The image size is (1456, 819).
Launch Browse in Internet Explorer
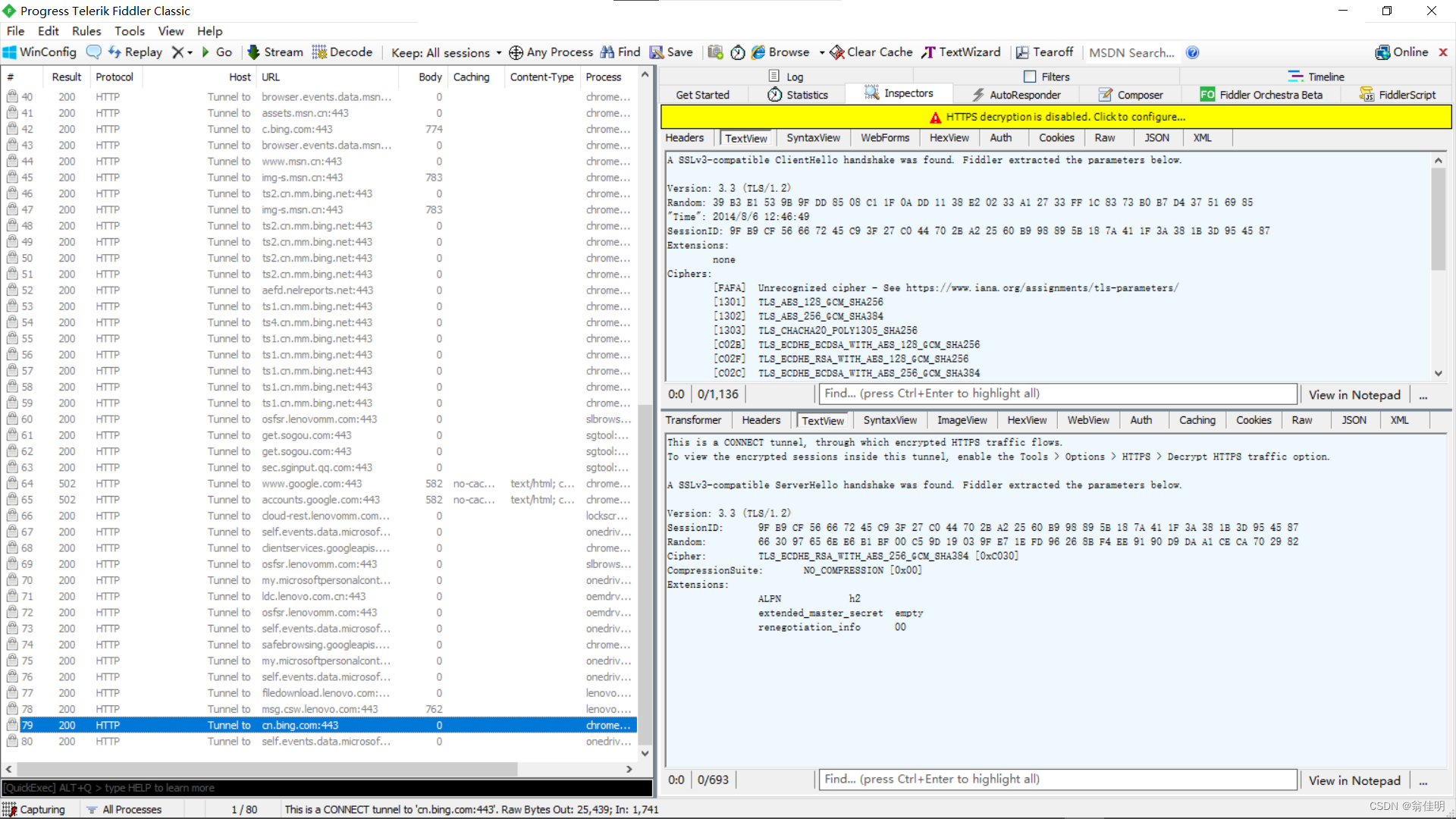click(x=780, y=52)
